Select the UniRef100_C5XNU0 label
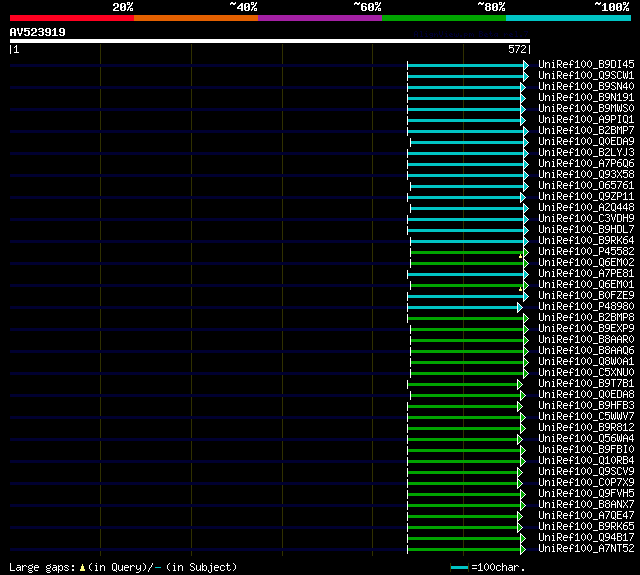 coord(586,373)
